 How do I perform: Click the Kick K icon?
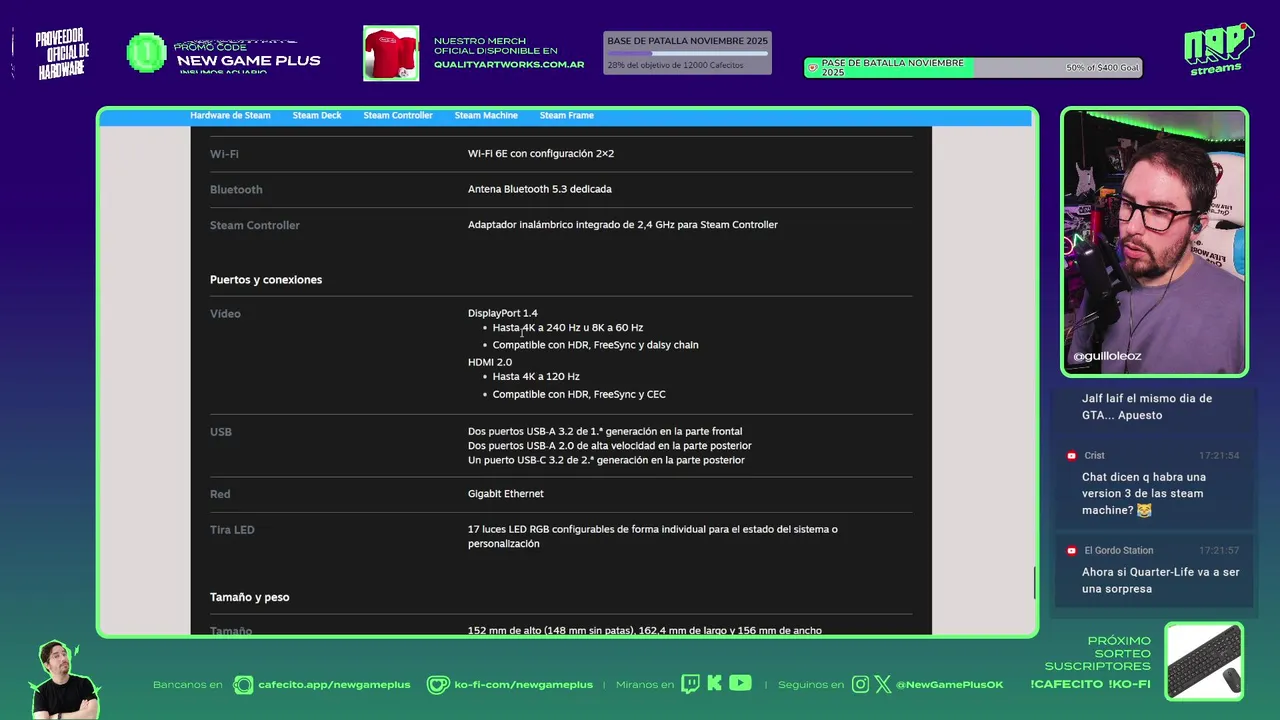pyautogui.click(x=714, y=684)
